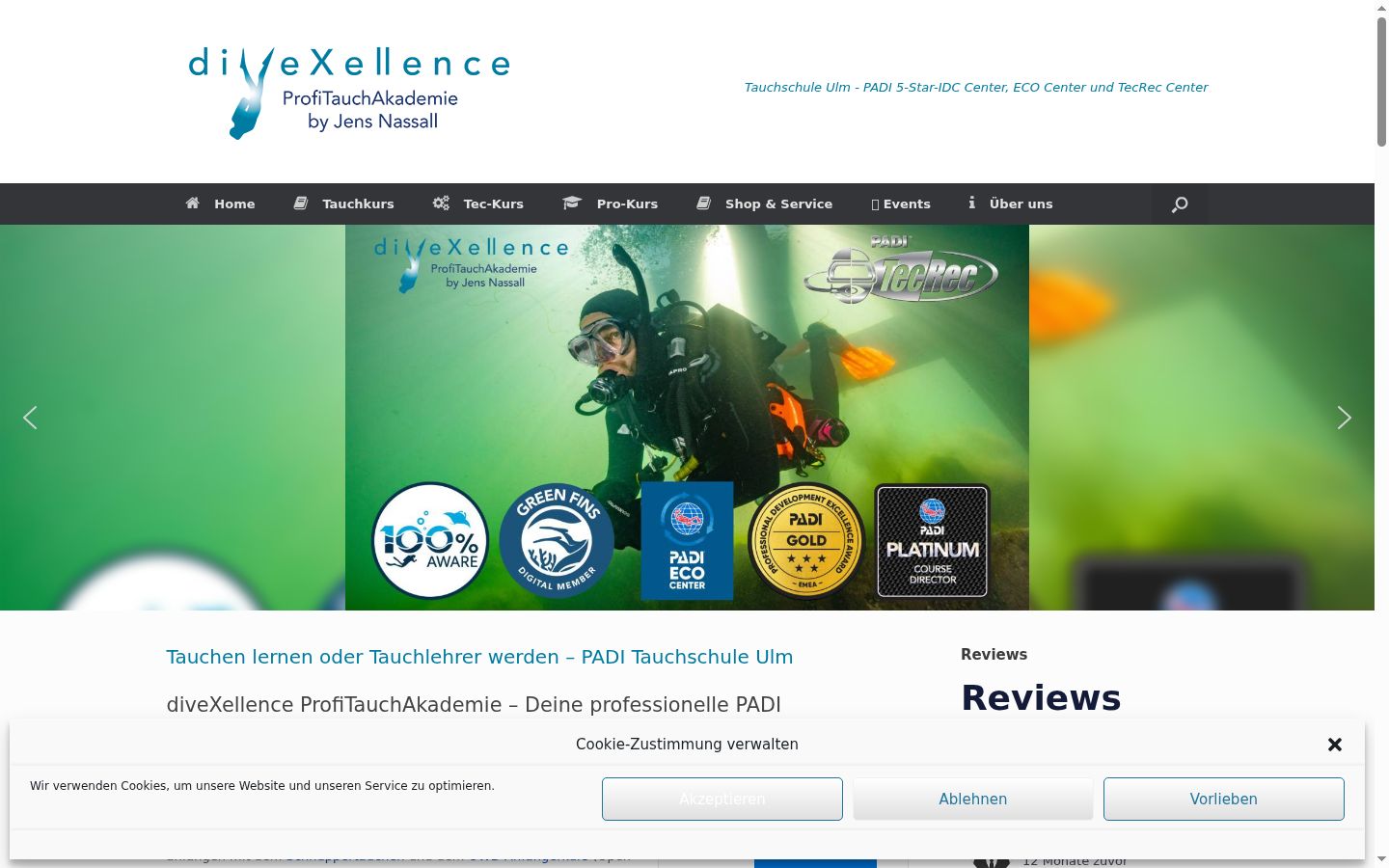This screenshot has width=1389, height=868.
Task: Click the PADI Platinum Course Director badge
Action: tap(932, 541)
